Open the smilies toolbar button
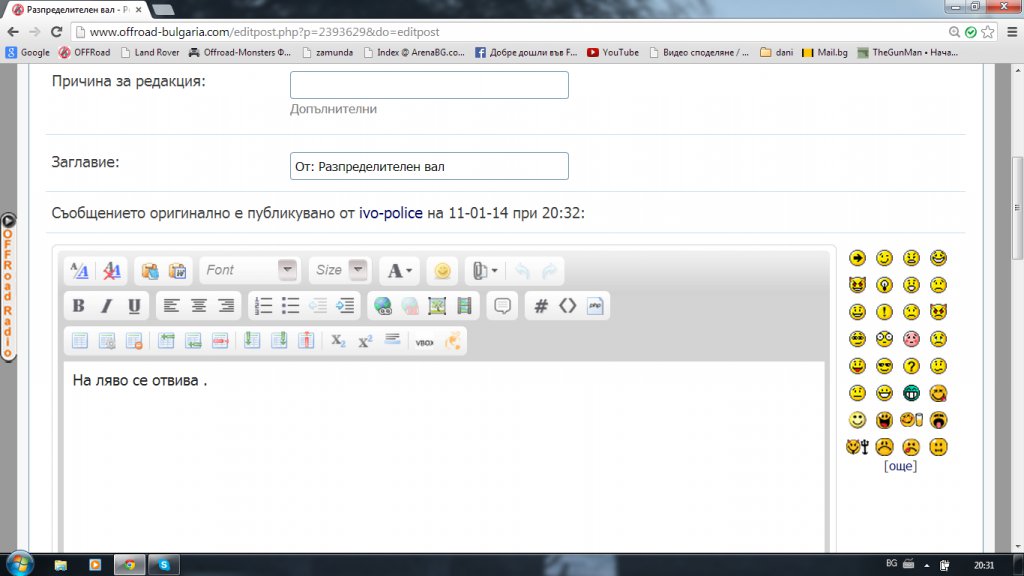This screenshot has height=576, width=1024. click(x=442, y=270)
